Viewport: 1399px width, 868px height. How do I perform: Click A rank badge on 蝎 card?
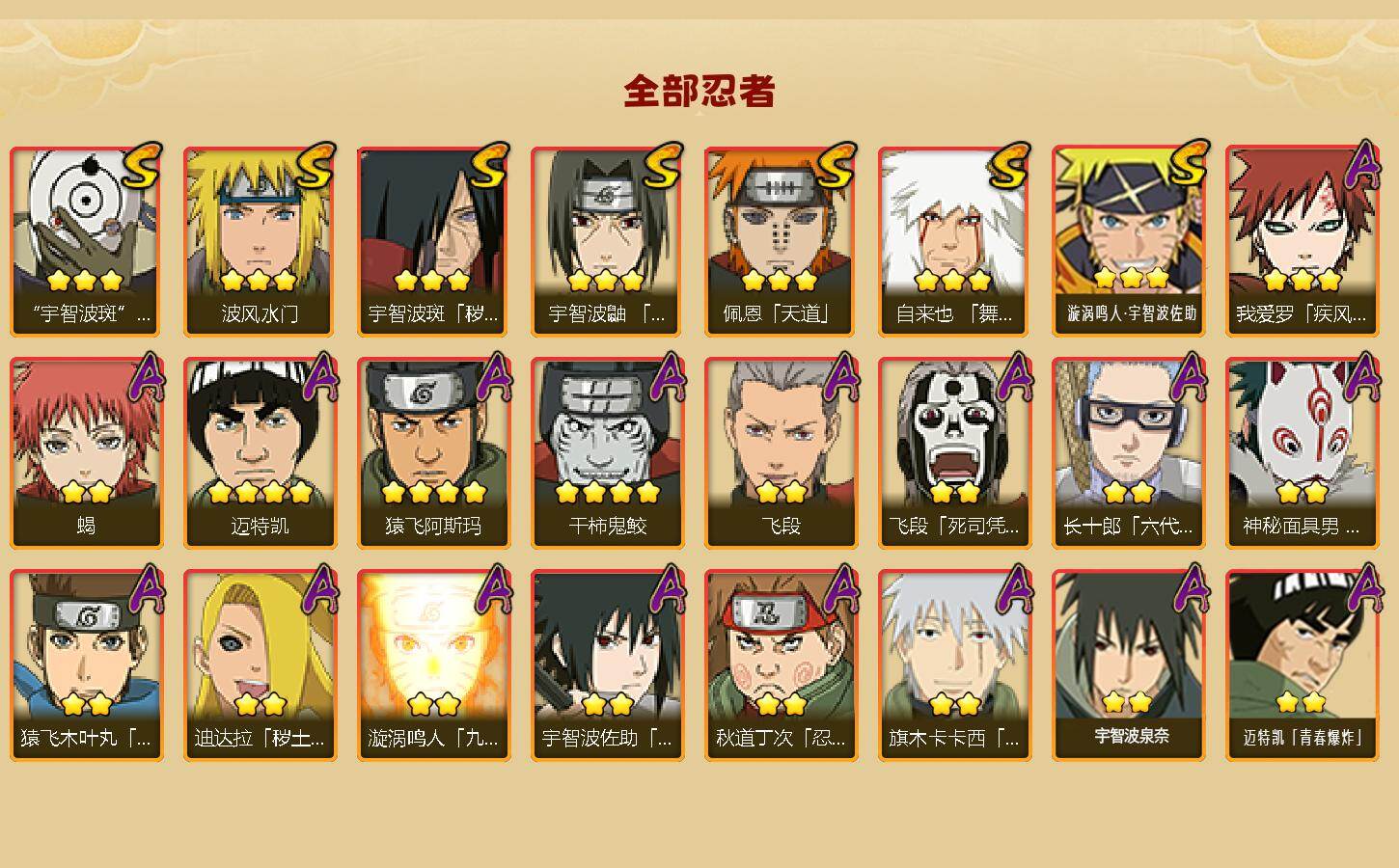(x=145, y=377)
